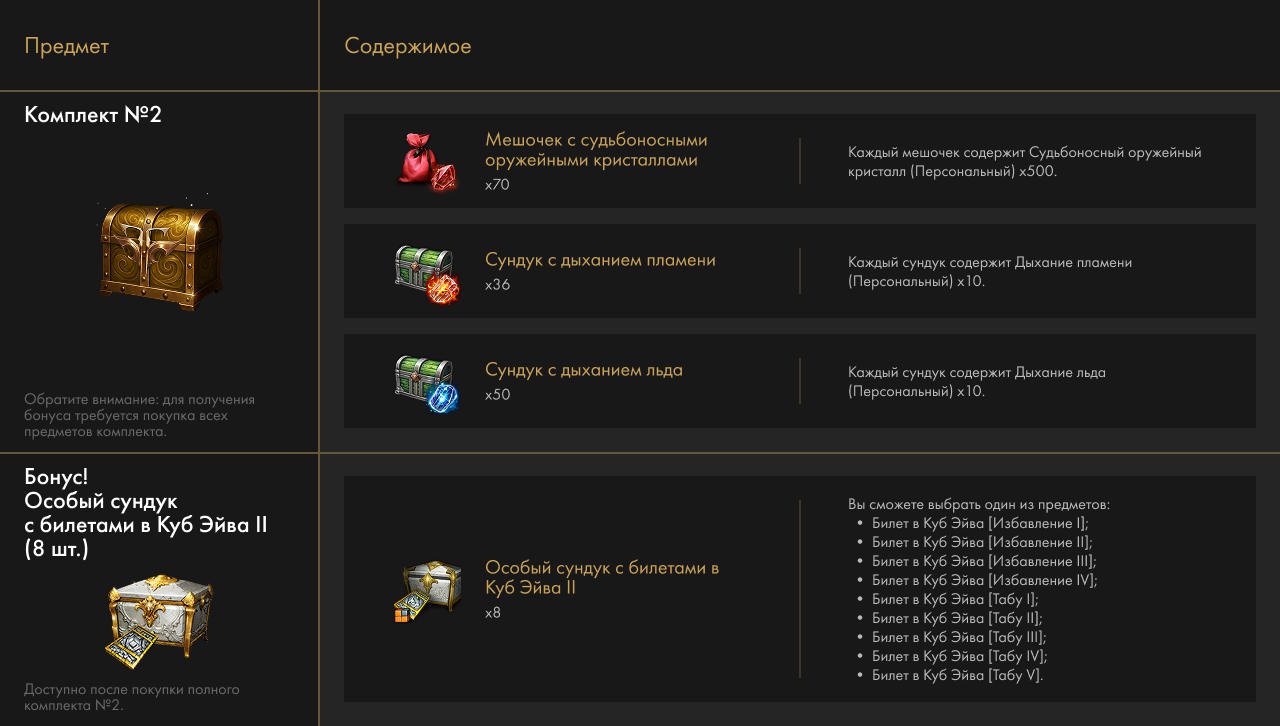1280x726 pixels.
Task: Click the Сундук с дыханием пламени title
Action: pos(600,260)
